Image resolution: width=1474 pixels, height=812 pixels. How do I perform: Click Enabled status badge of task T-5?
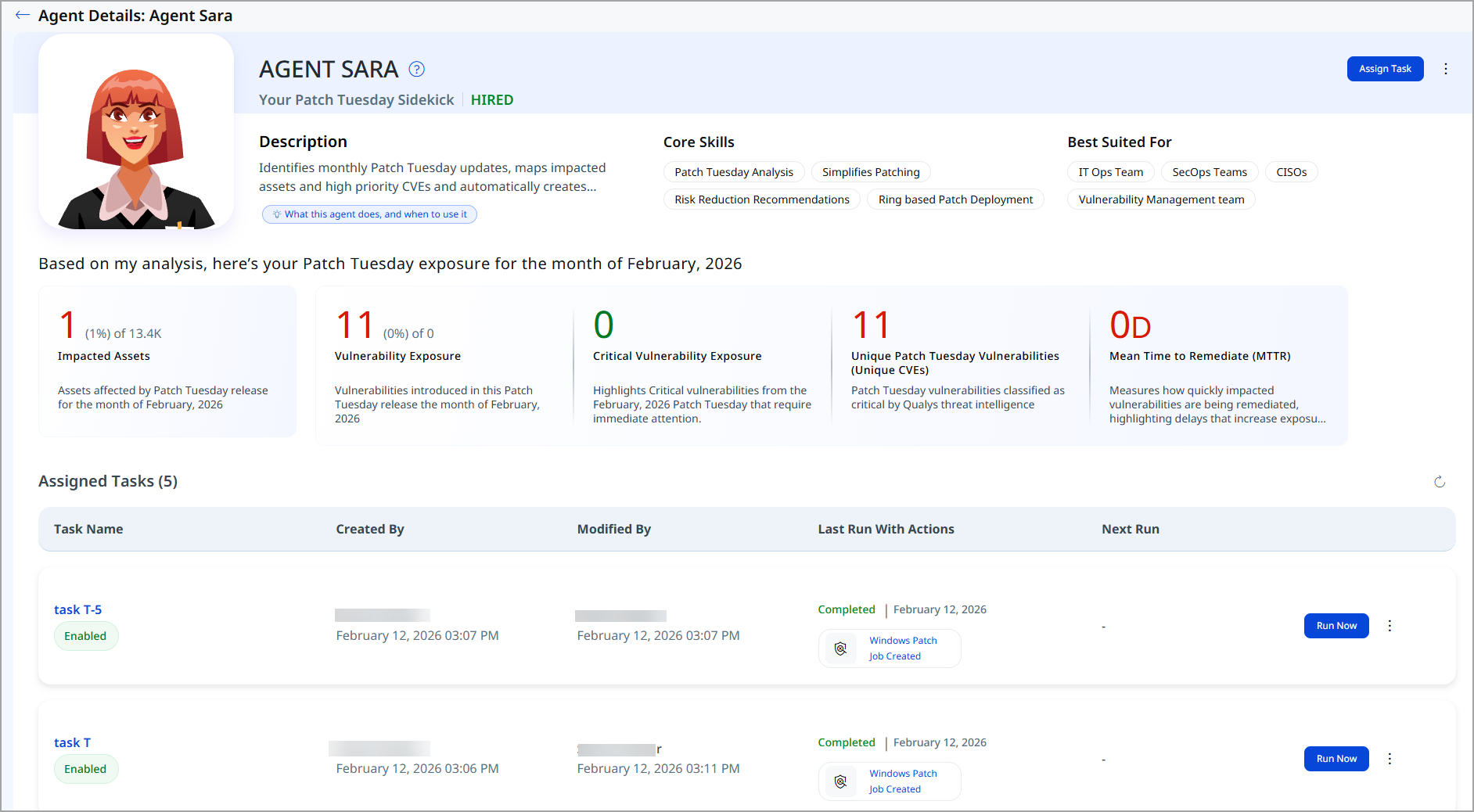85,636
